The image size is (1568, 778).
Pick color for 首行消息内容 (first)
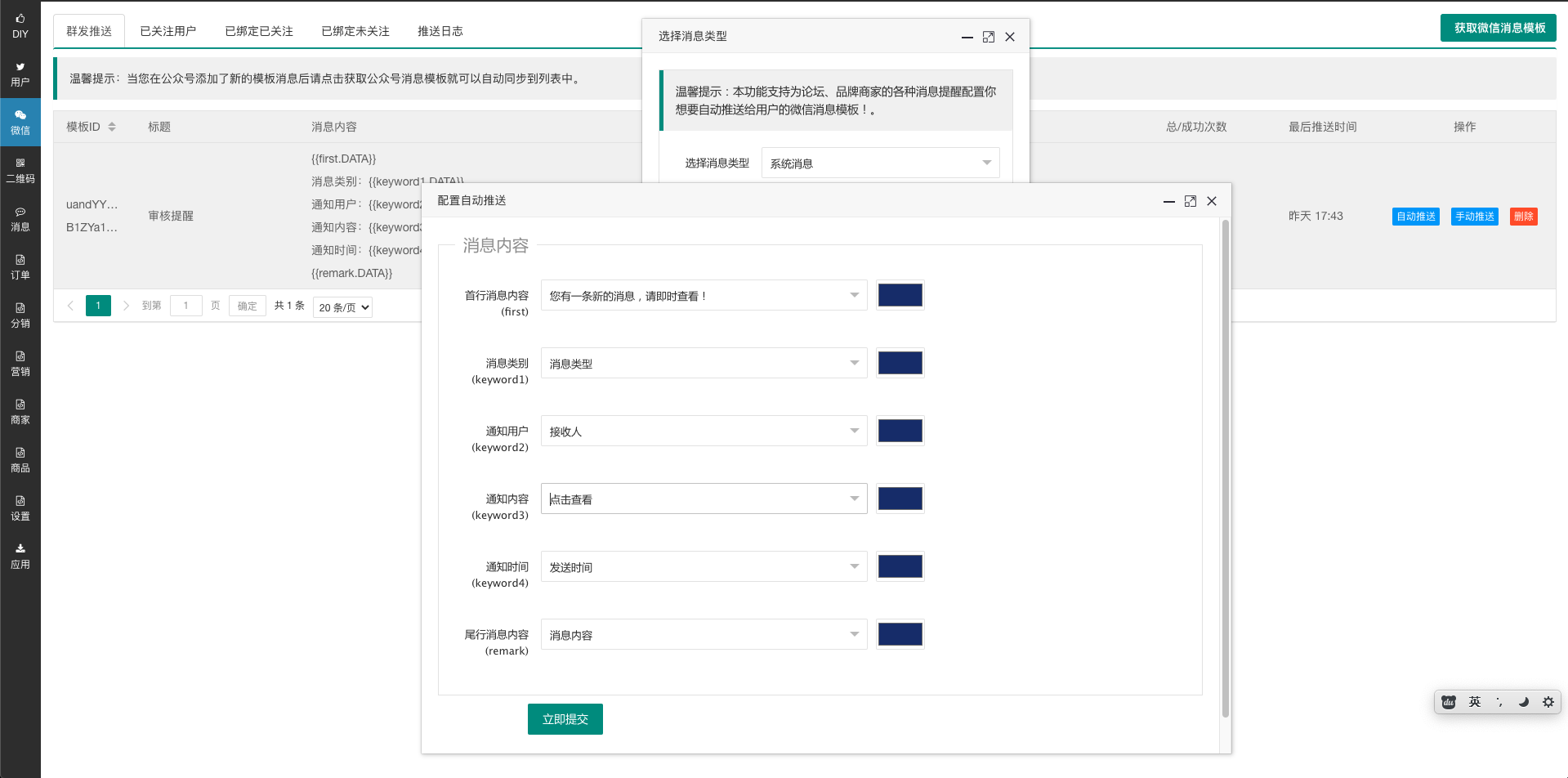900,295
